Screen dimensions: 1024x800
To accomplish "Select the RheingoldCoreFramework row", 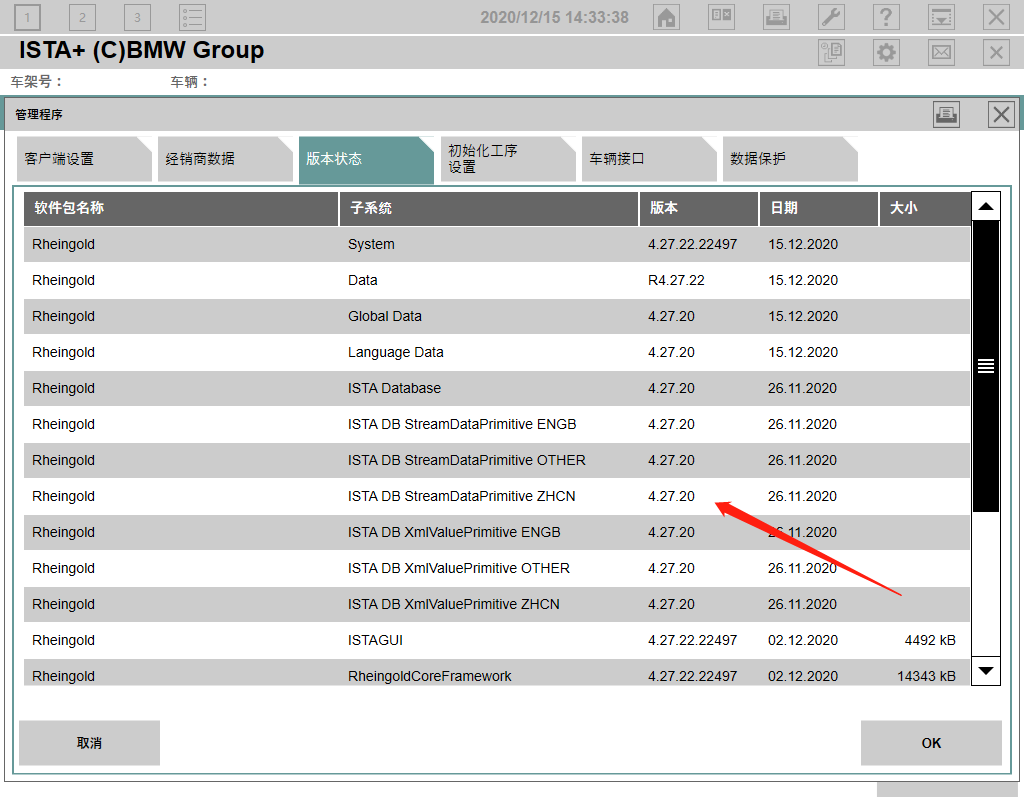I will pyautogui.click(x=497, y=673).
